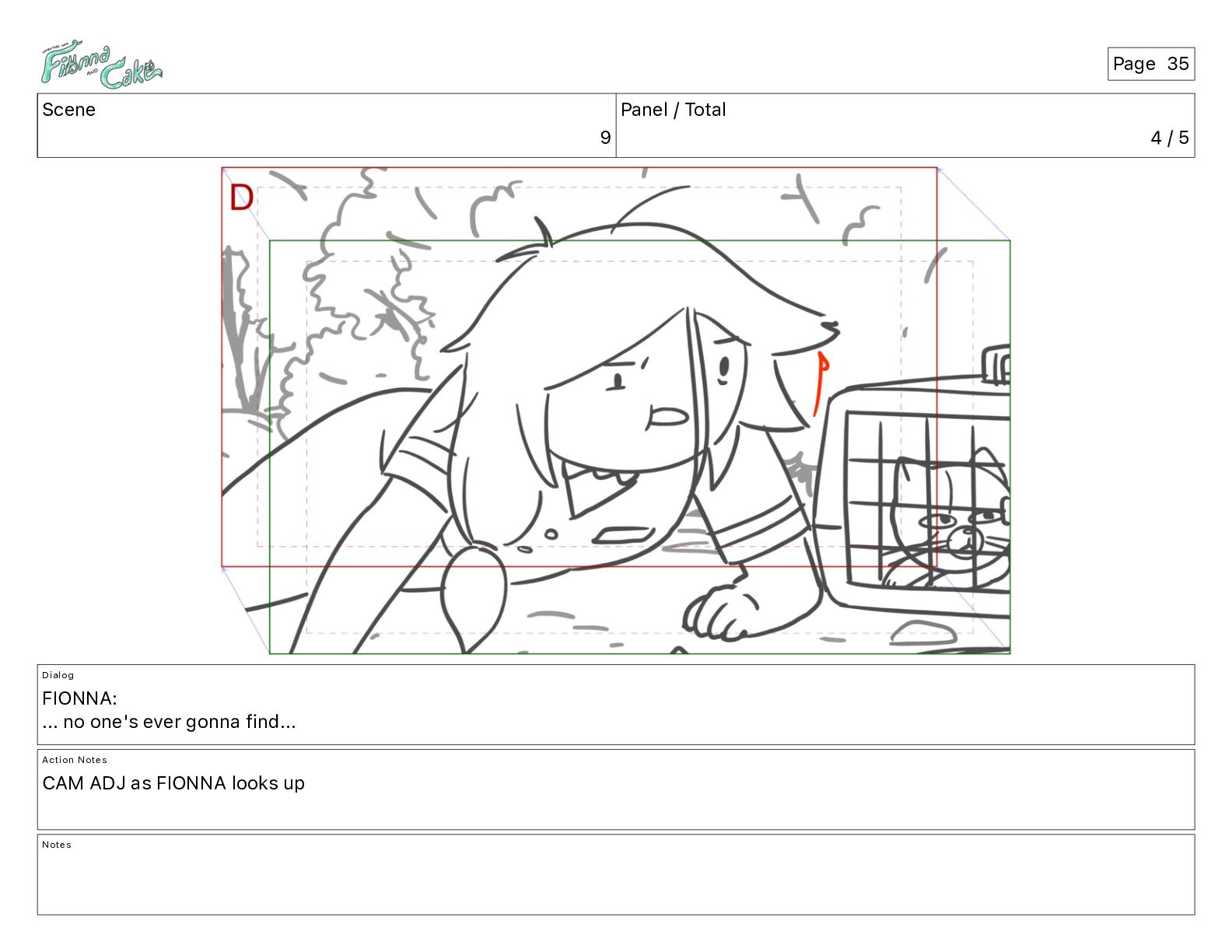Click the Scene label
Viewport: 1232px width, 952px height.
pyautogui.click(x=68, y=110)
